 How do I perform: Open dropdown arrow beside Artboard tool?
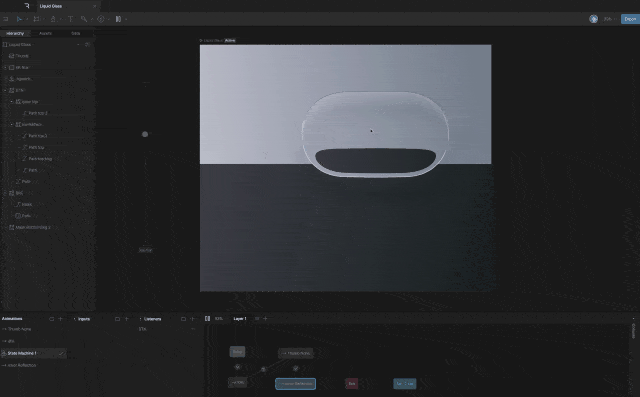44,19
